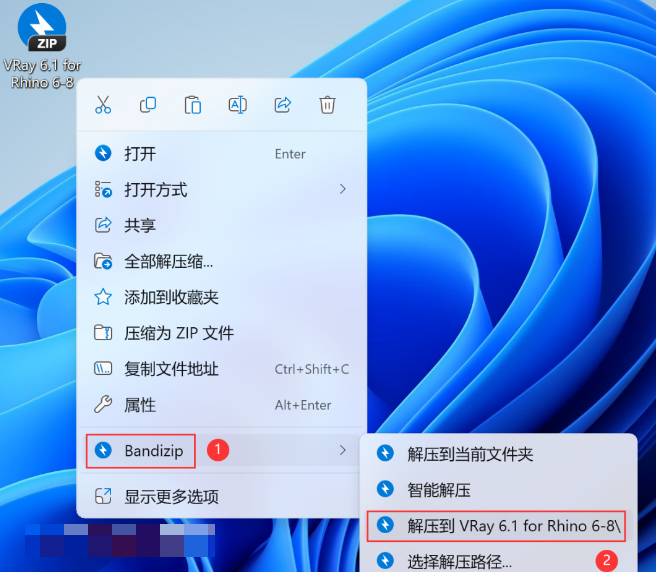Choose 打开 from the context menu
Screen dimensions: 656x572
coord(222,154)
